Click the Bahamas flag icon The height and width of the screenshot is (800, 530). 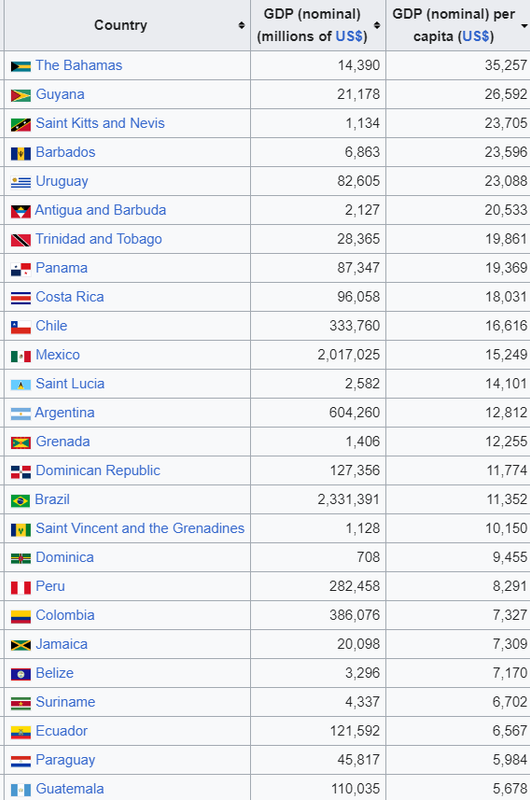[20, 66]
